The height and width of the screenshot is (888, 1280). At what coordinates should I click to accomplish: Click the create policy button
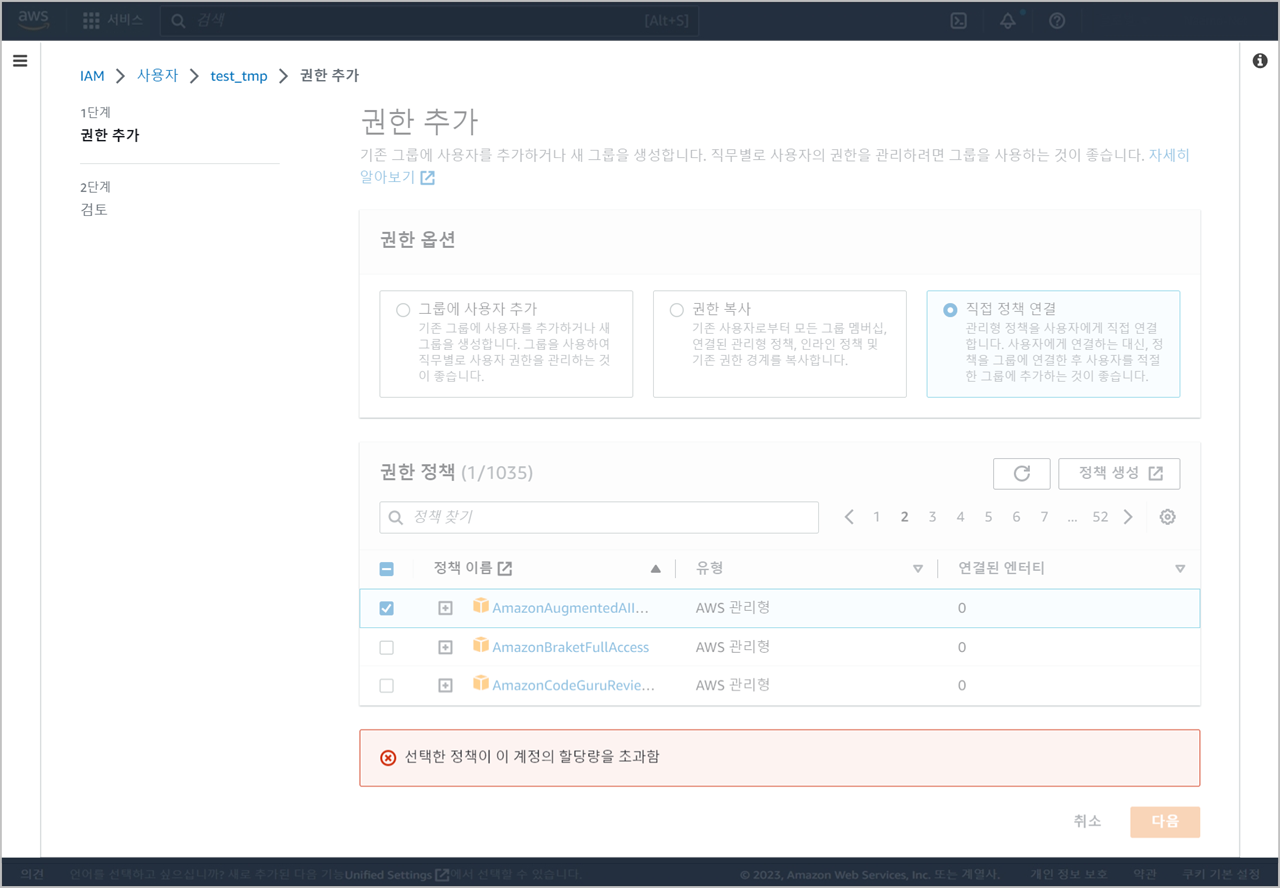point(1119,474)
